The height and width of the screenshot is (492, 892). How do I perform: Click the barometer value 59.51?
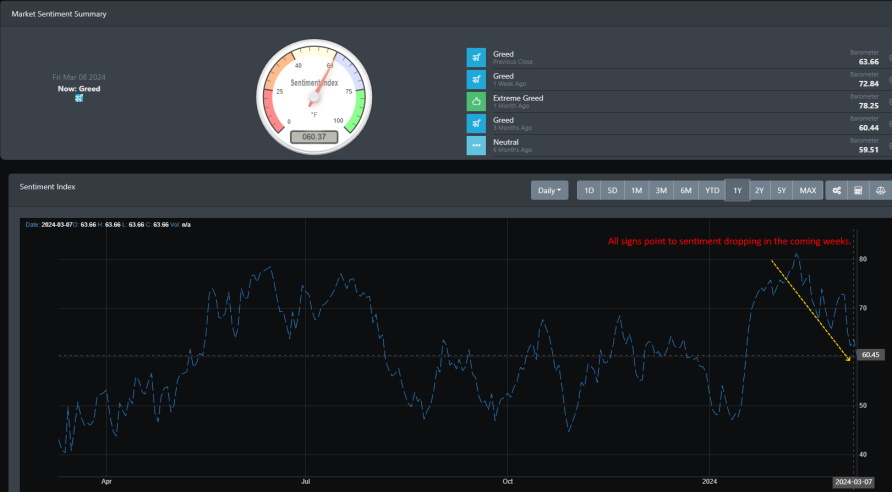tap(869, 150)
